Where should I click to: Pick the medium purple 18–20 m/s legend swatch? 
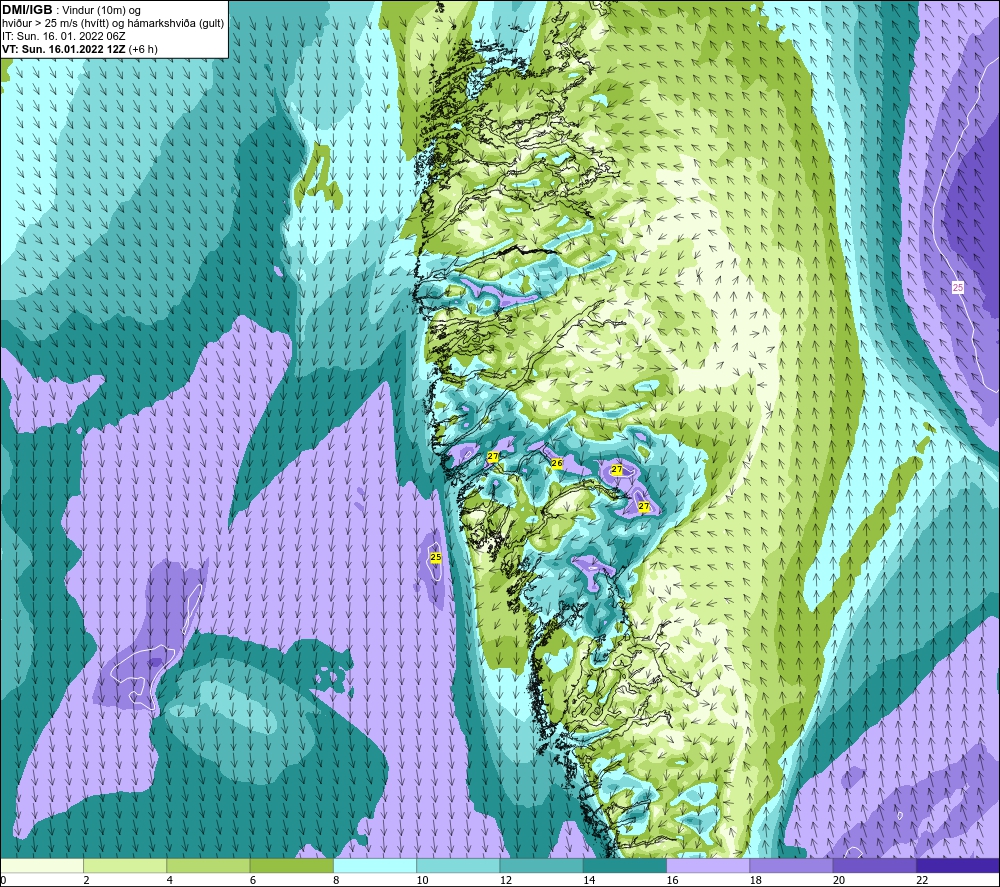tap(791, 866)
